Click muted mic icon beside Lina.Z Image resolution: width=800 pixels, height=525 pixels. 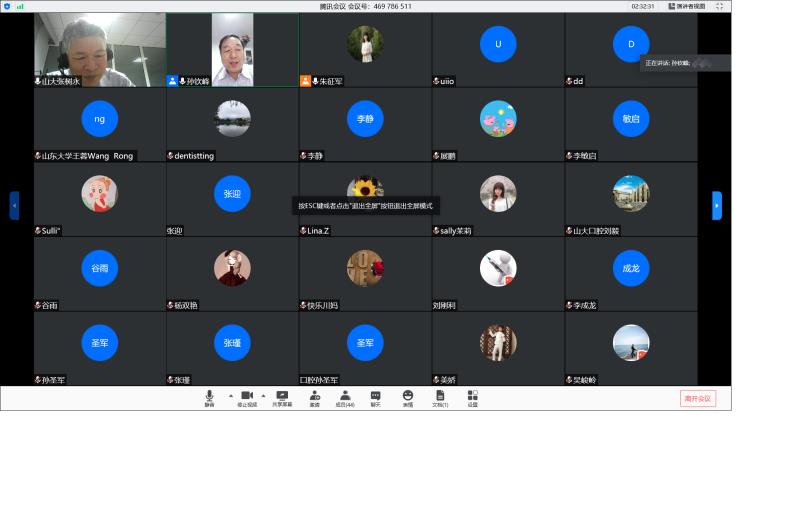[x=304, y=231]
